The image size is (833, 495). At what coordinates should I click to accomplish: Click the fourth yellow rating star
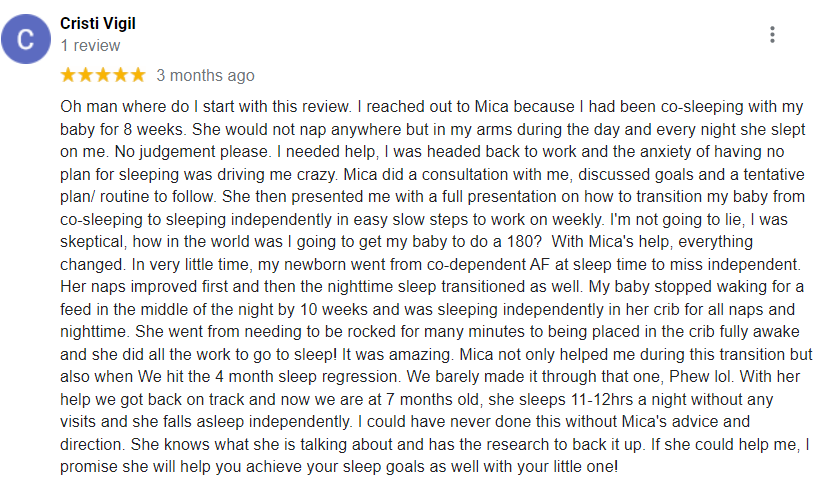(120, 75)
